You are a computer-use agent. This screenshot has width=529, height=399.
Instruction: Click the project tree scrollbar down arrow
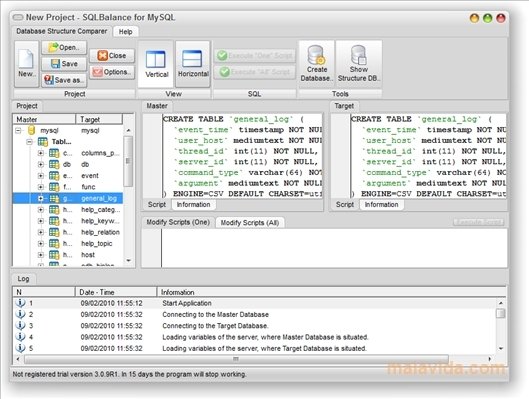[129, 261]
